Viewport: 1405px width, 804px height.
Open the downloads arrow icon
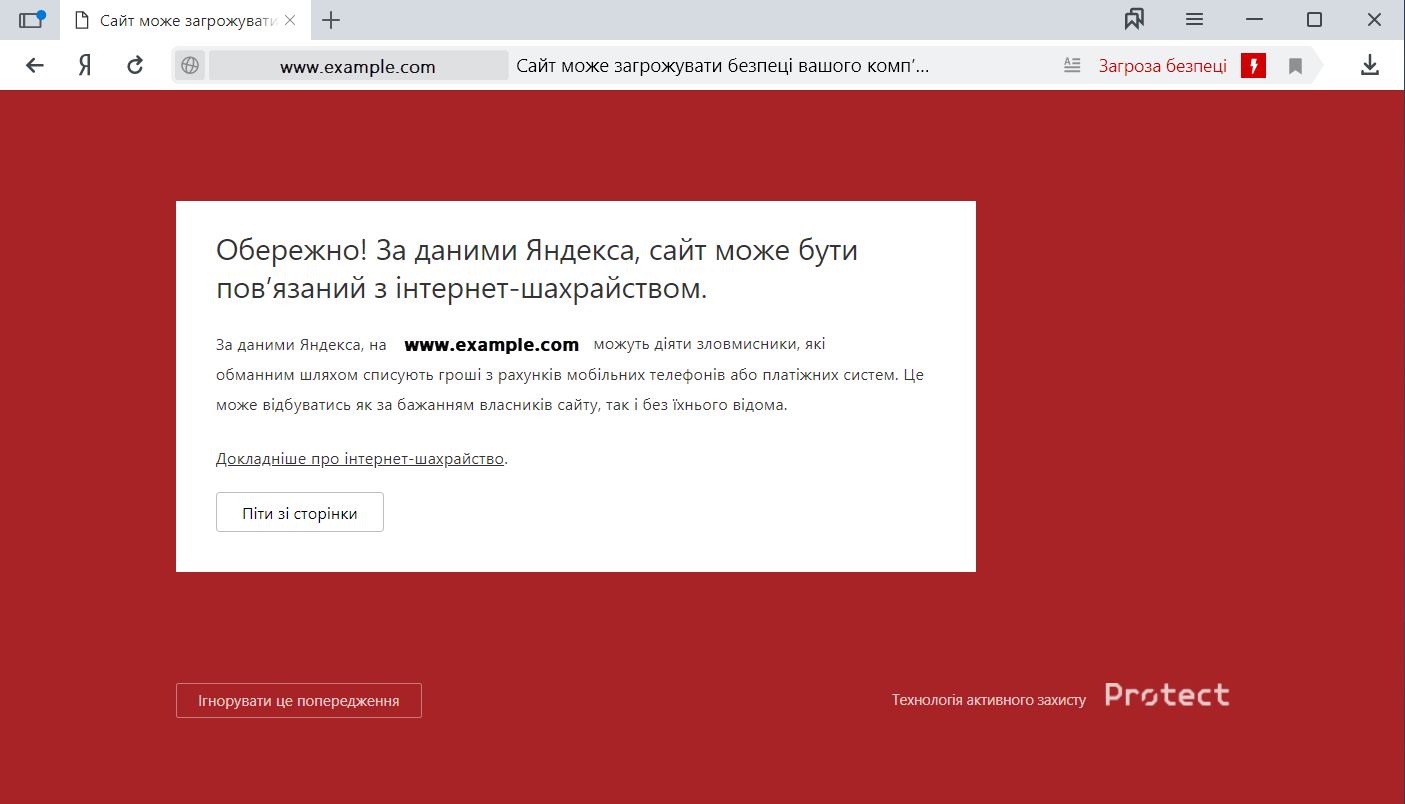[1370, 66]
